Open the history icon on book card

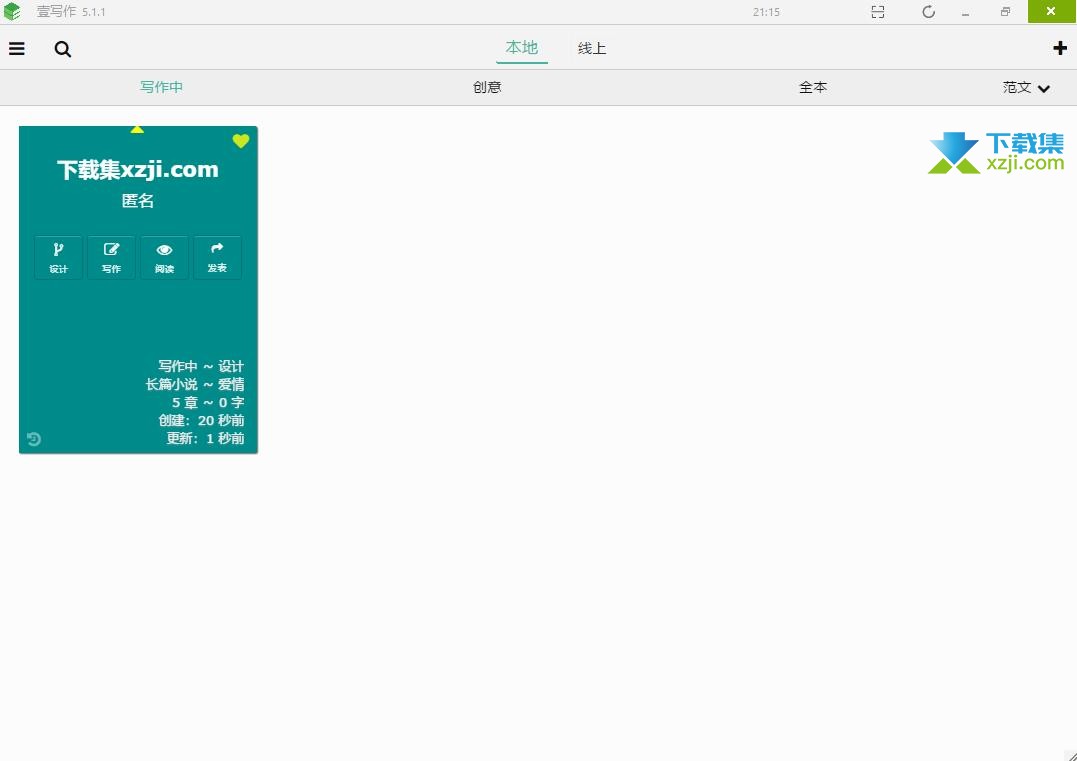[34, 439]
